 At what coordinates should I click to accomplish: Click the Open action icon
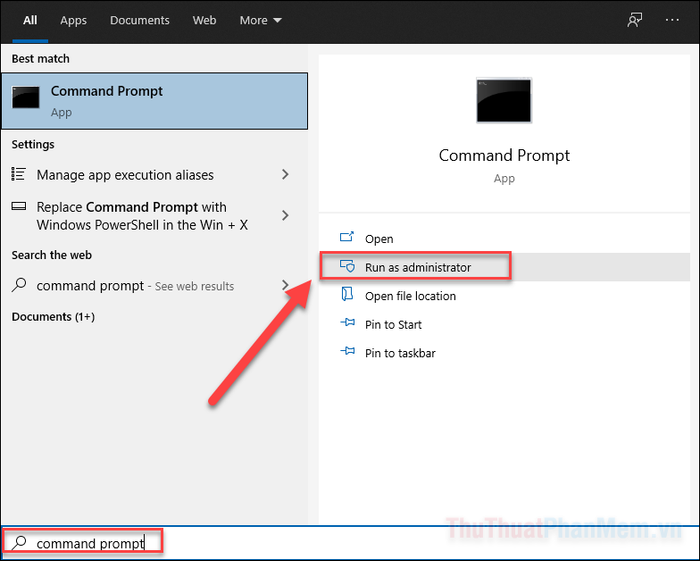point(347,237)
